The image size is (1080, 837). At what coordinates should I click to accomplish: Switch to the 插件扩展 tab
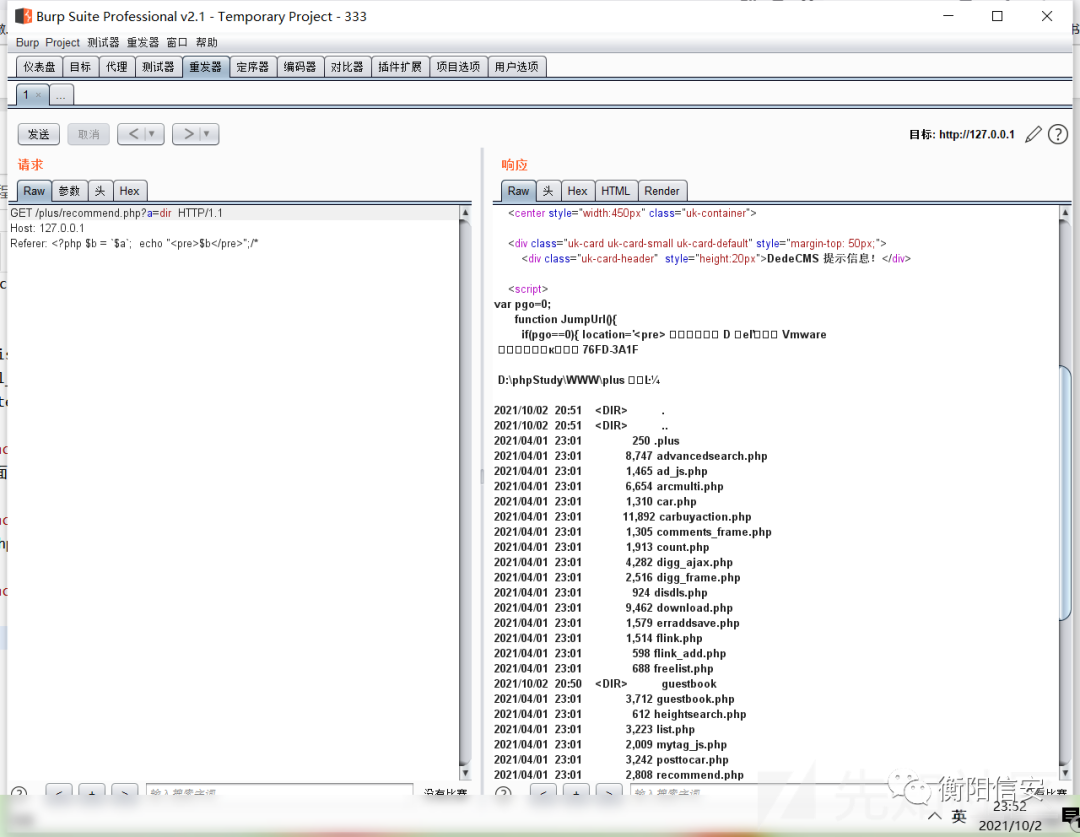[400, 67]
